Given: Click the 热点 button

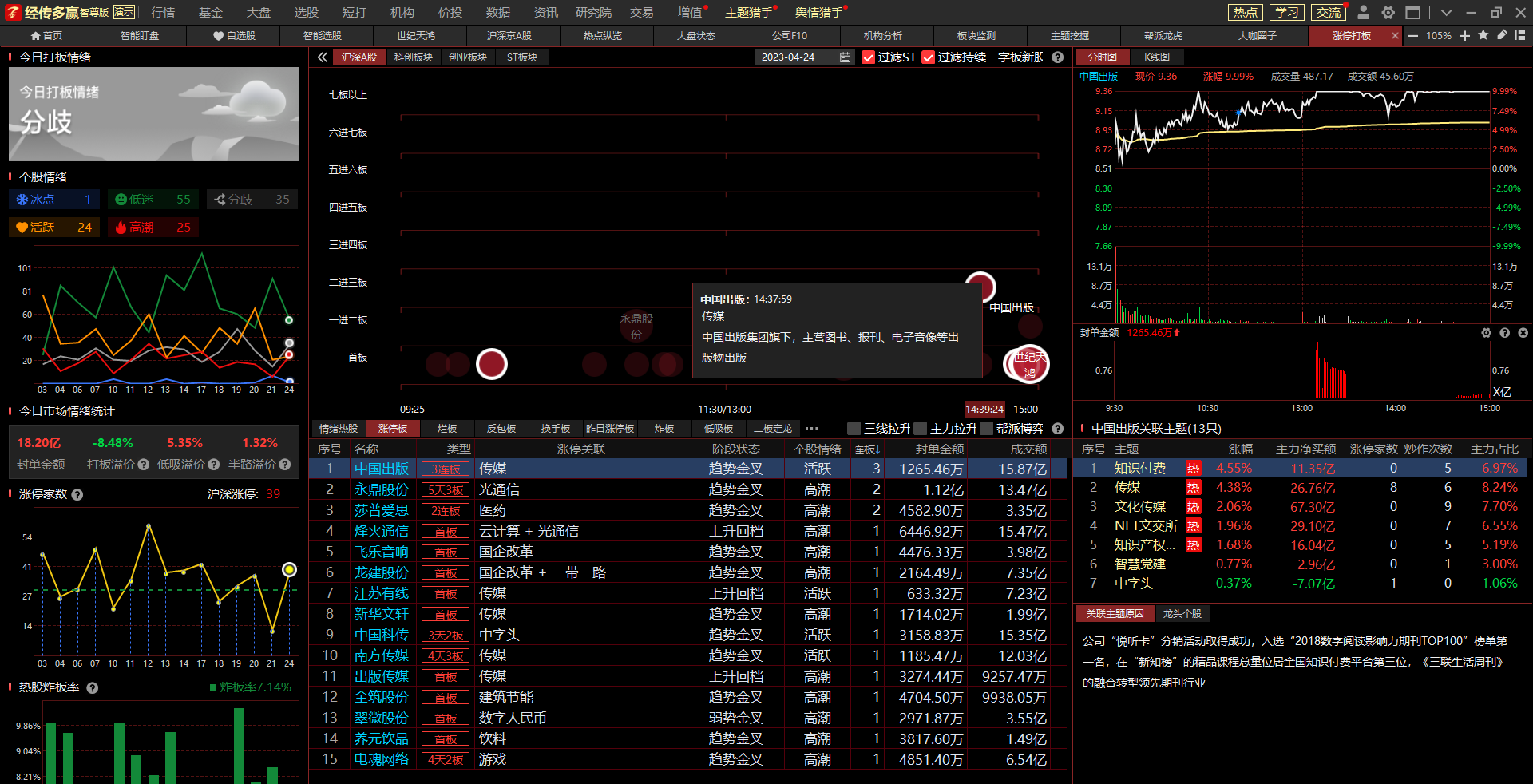Looking at the screenshot, I should pyautogui.click(x=1245, y=12).
